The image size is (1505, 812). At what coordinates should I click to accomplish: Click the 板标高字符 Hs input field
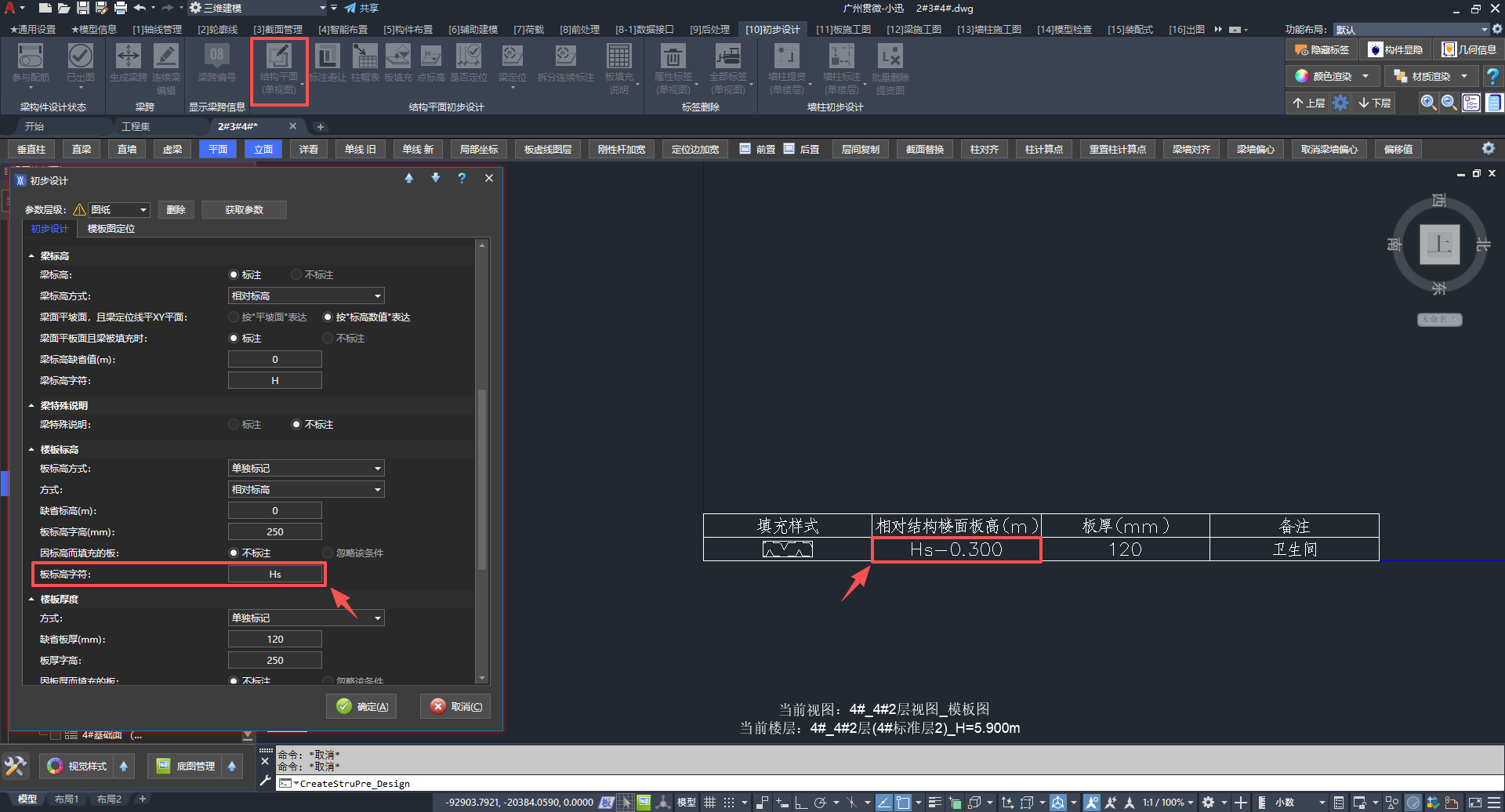pos(275,575)
